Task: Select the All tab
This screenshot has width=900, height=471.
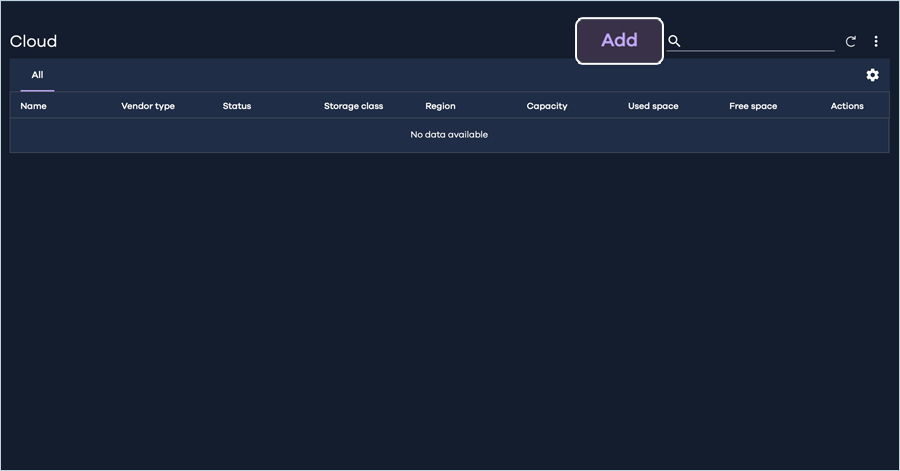Action: point(37,75)
